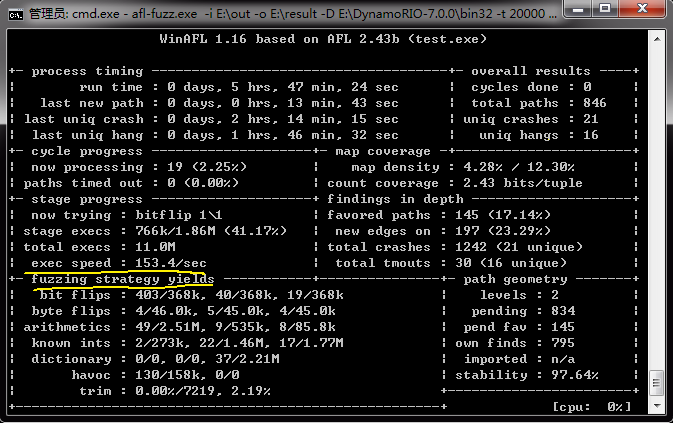Viewport: 673px width, 423px height.
Task: Click count coverage '2.43 bits/tuple'
Action: tap(523, 183)
